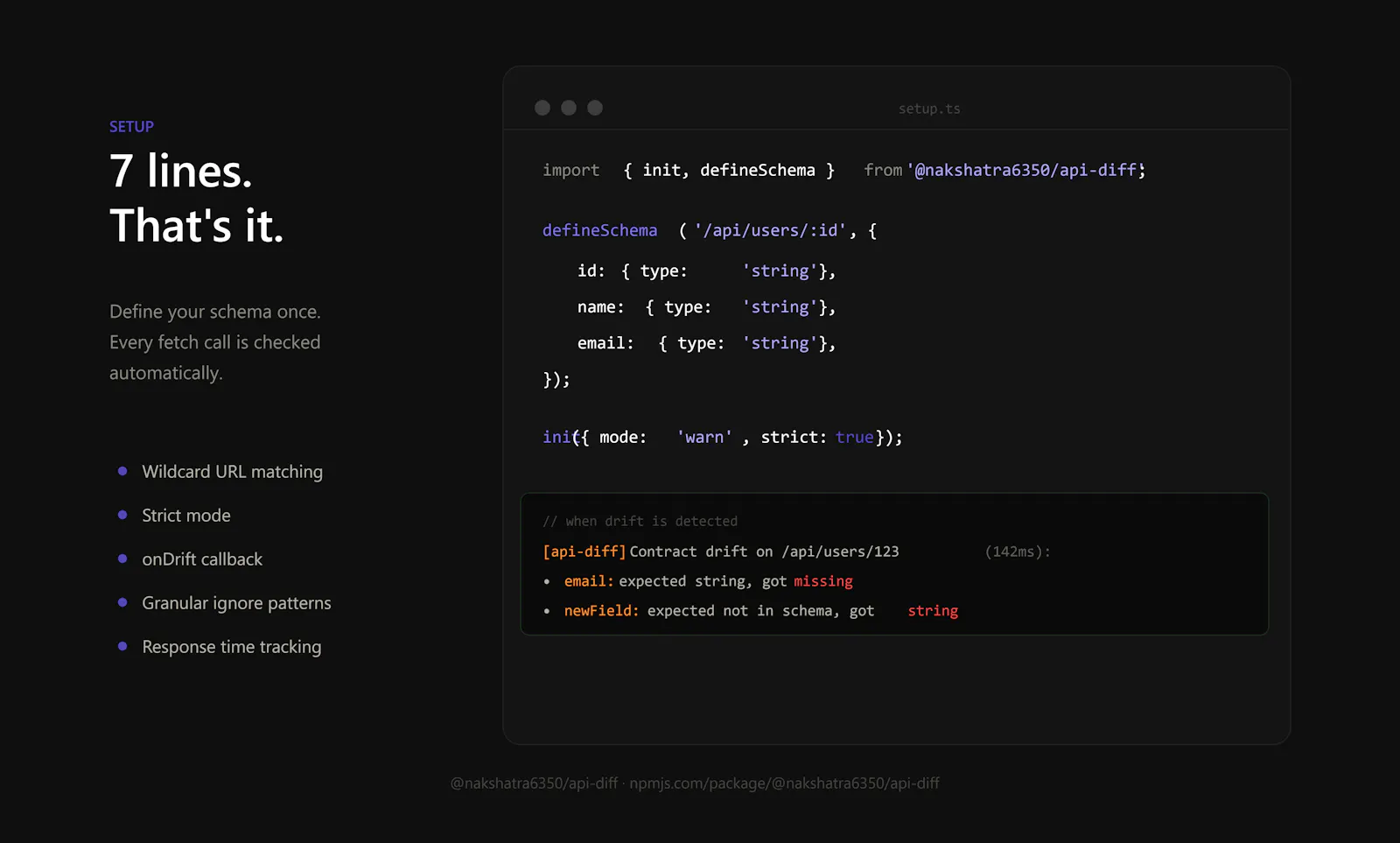
Task: Click the 'email:' label in the log output
Action: [x=589, y=581]
